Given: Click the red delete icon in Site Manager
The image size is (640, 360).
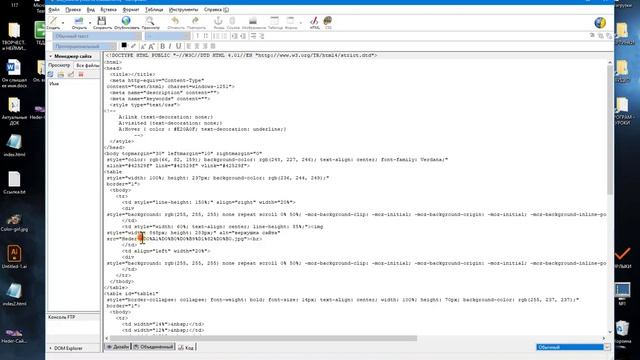Looking at the screenshot, I should (x=81, y=74).
